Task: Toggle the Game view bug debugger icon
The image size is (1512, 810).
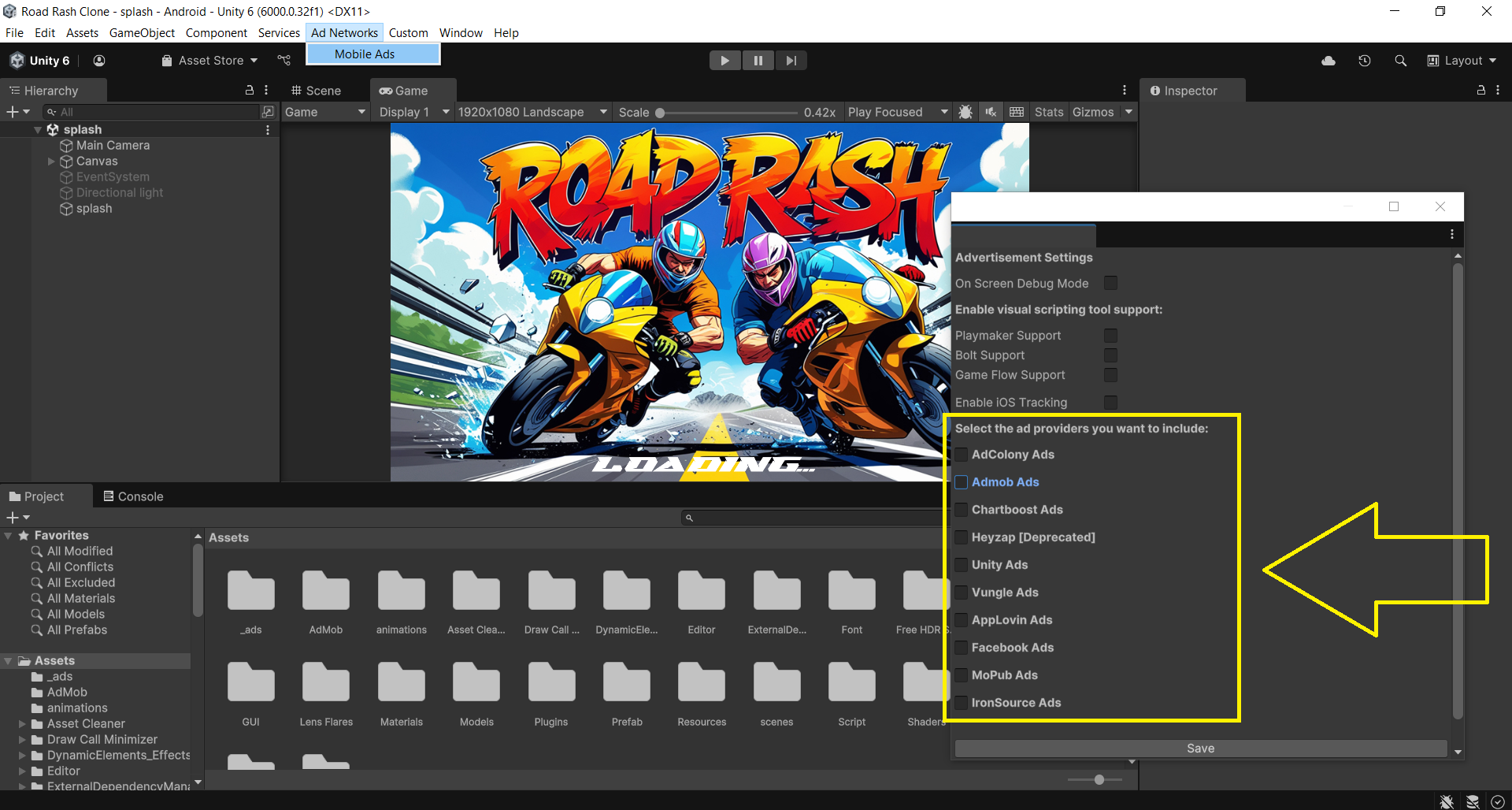Action: point(965,112)
